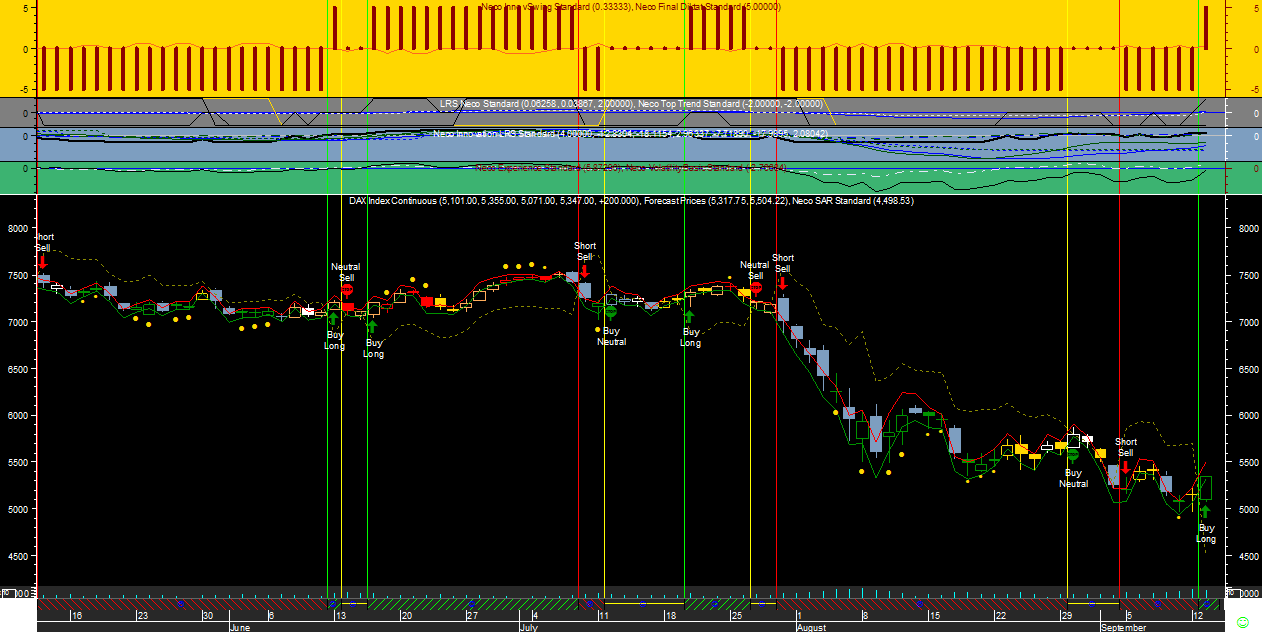Click the last green candlestick at September 12
1262x632 pixels.
point(1205,488)
